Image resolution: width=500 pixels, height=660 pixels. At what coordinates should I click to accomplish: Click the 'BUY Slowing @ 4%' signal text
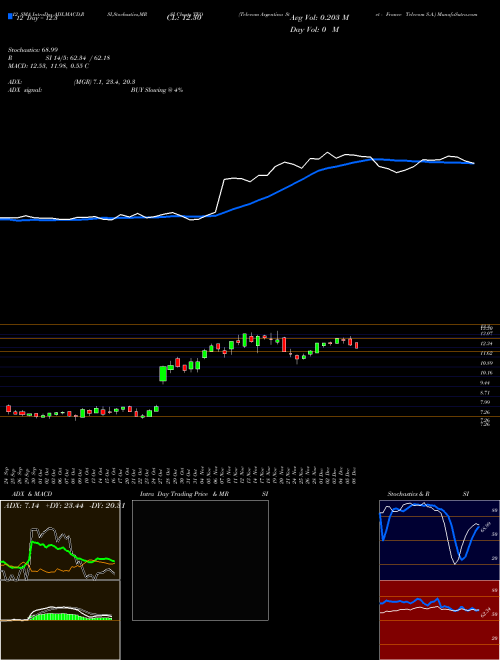[157, 90]
